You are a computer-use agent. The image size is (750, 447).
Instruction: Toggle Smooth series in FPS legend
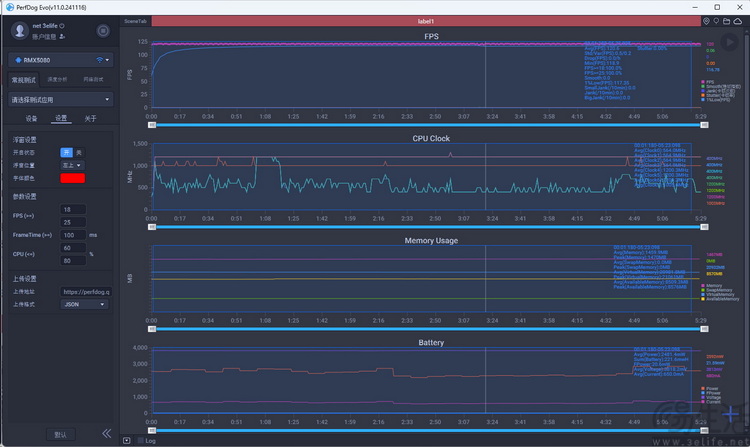point(721,87)
